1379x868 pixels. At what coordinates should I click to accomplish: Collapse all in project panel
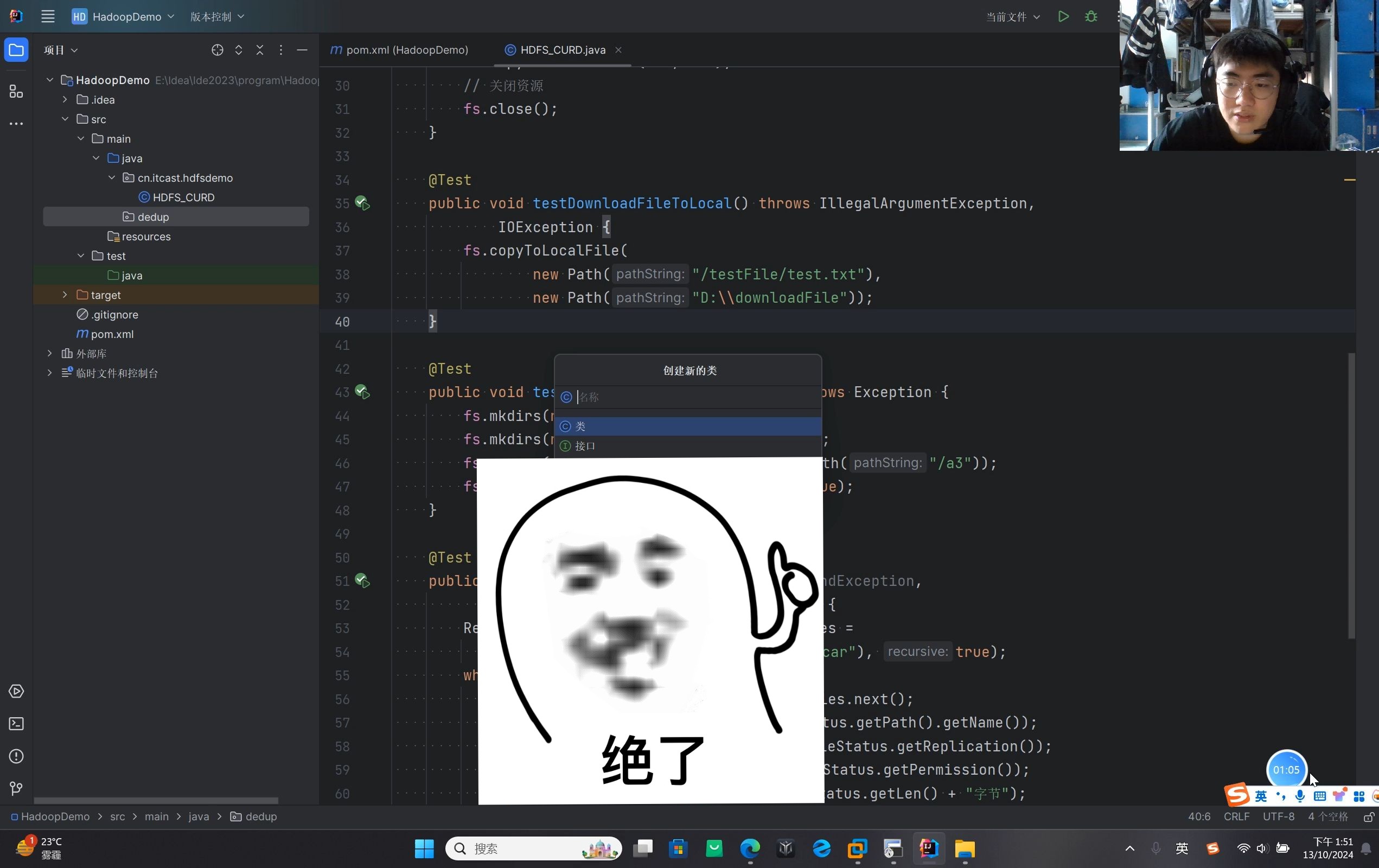click(x=260, y=50)
